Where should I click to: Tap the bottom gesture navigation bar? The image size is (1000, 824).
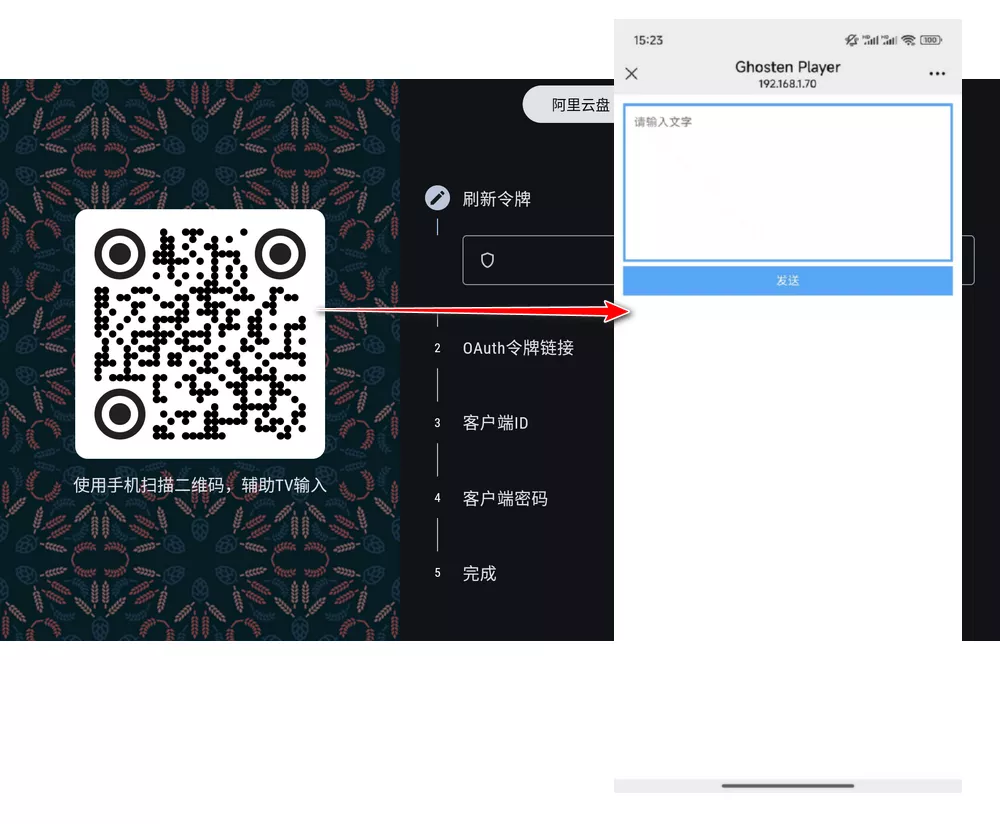point(788,784)
